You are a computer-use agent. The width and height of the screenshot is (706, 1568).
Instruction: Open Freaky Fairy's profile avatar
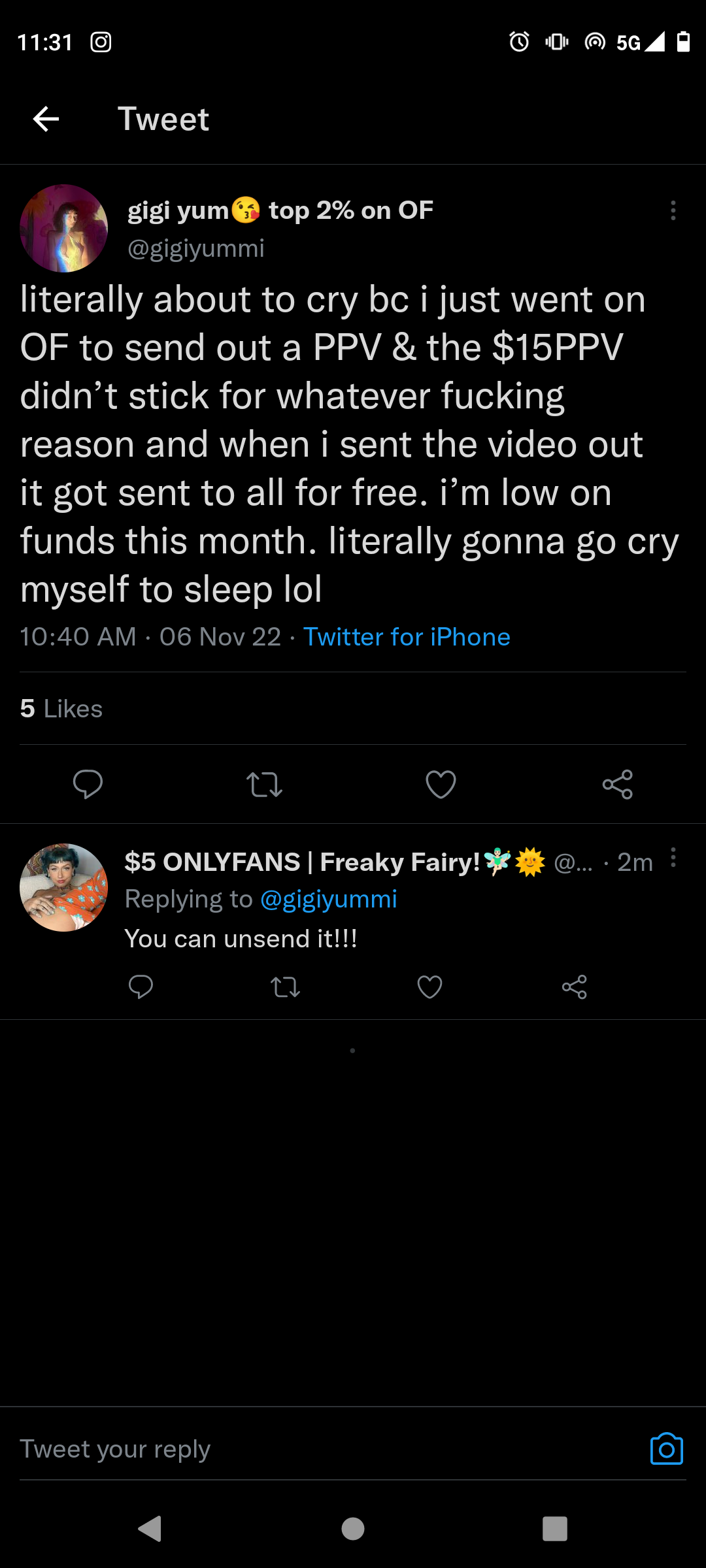[x=64, y=887]
